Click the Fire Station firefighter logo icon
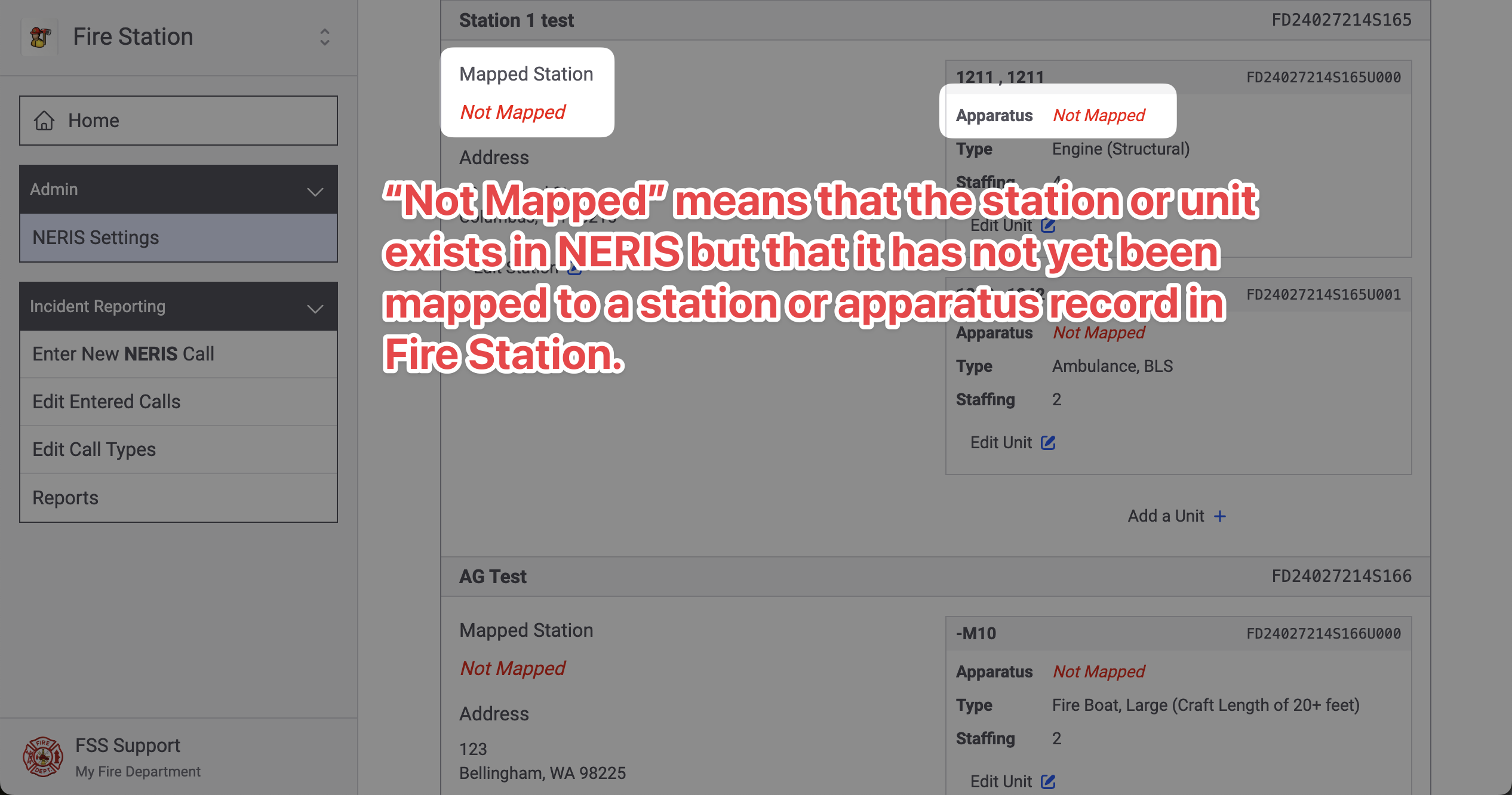 (39, 37)
